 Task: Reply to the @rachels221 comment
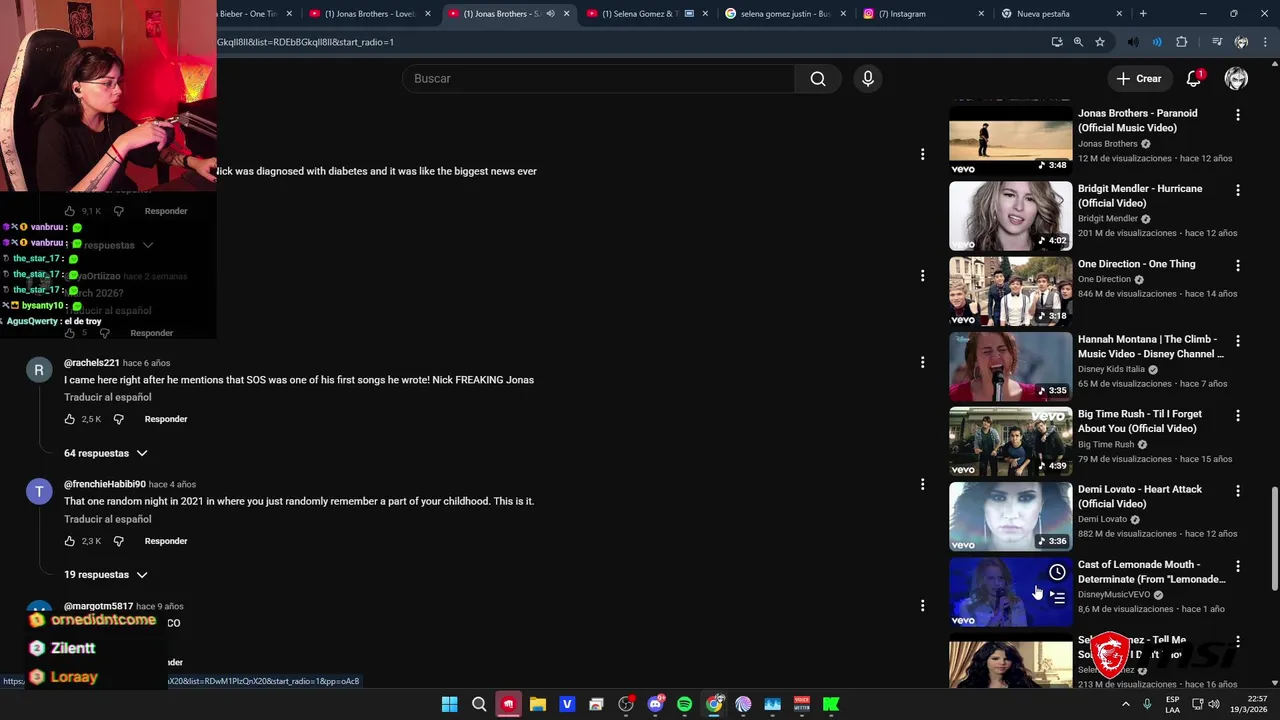166,419
